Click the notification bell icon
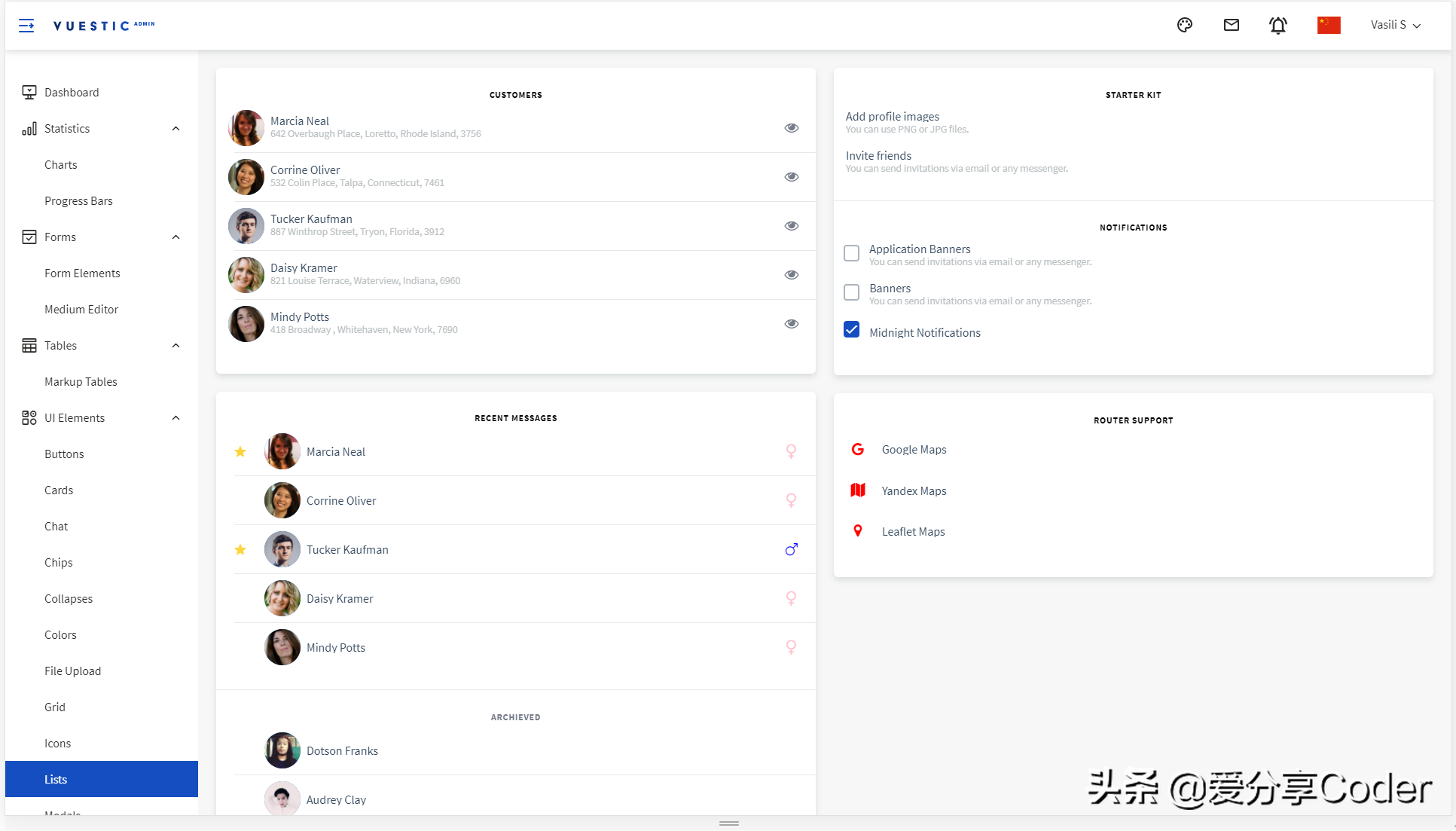The image size is (1456, 831). tap(1280, 25)
